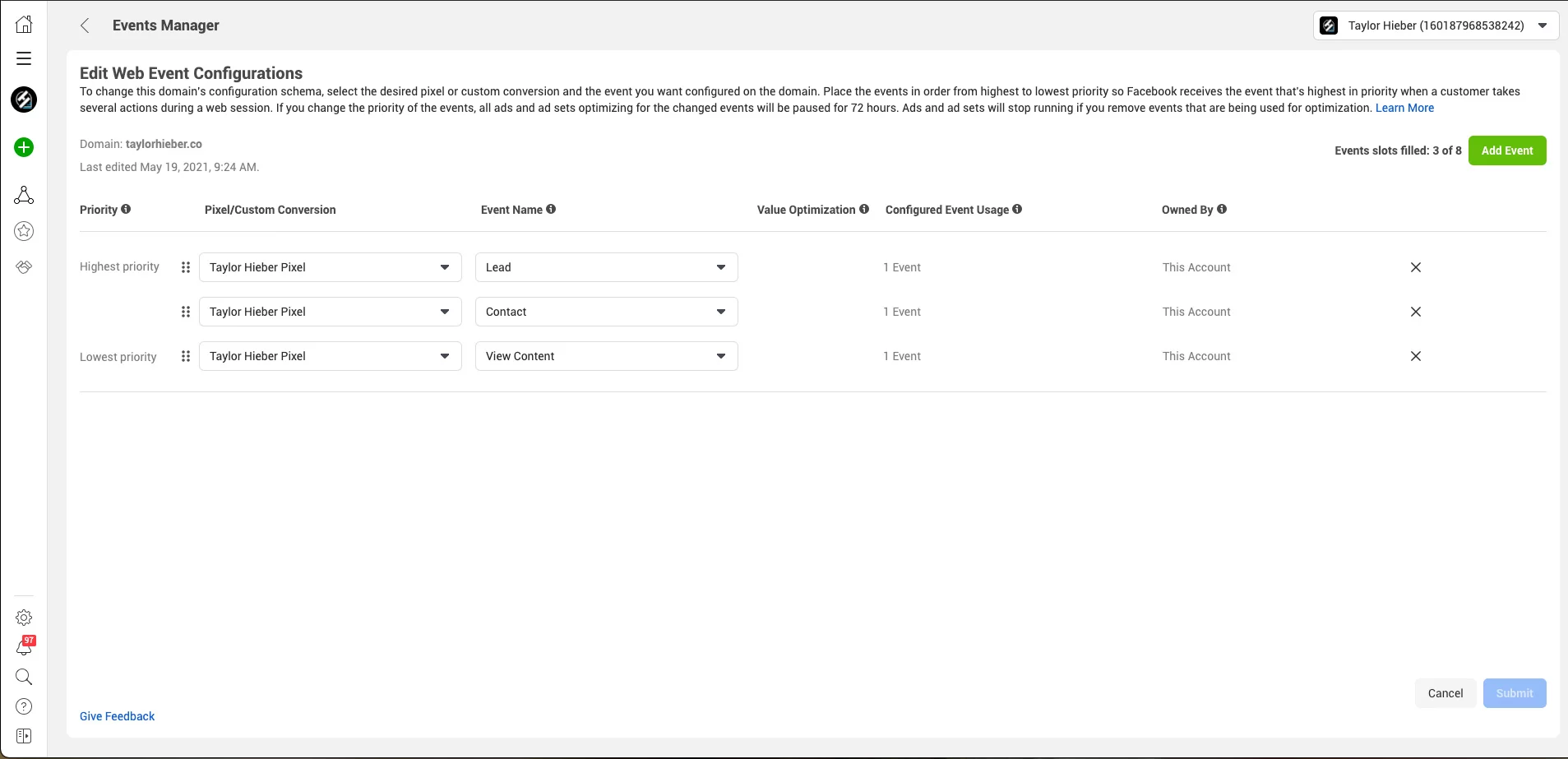Viewport: 1568px width, 759px height.
Task: Click the Cancel button
Action: coord(1445,693)
